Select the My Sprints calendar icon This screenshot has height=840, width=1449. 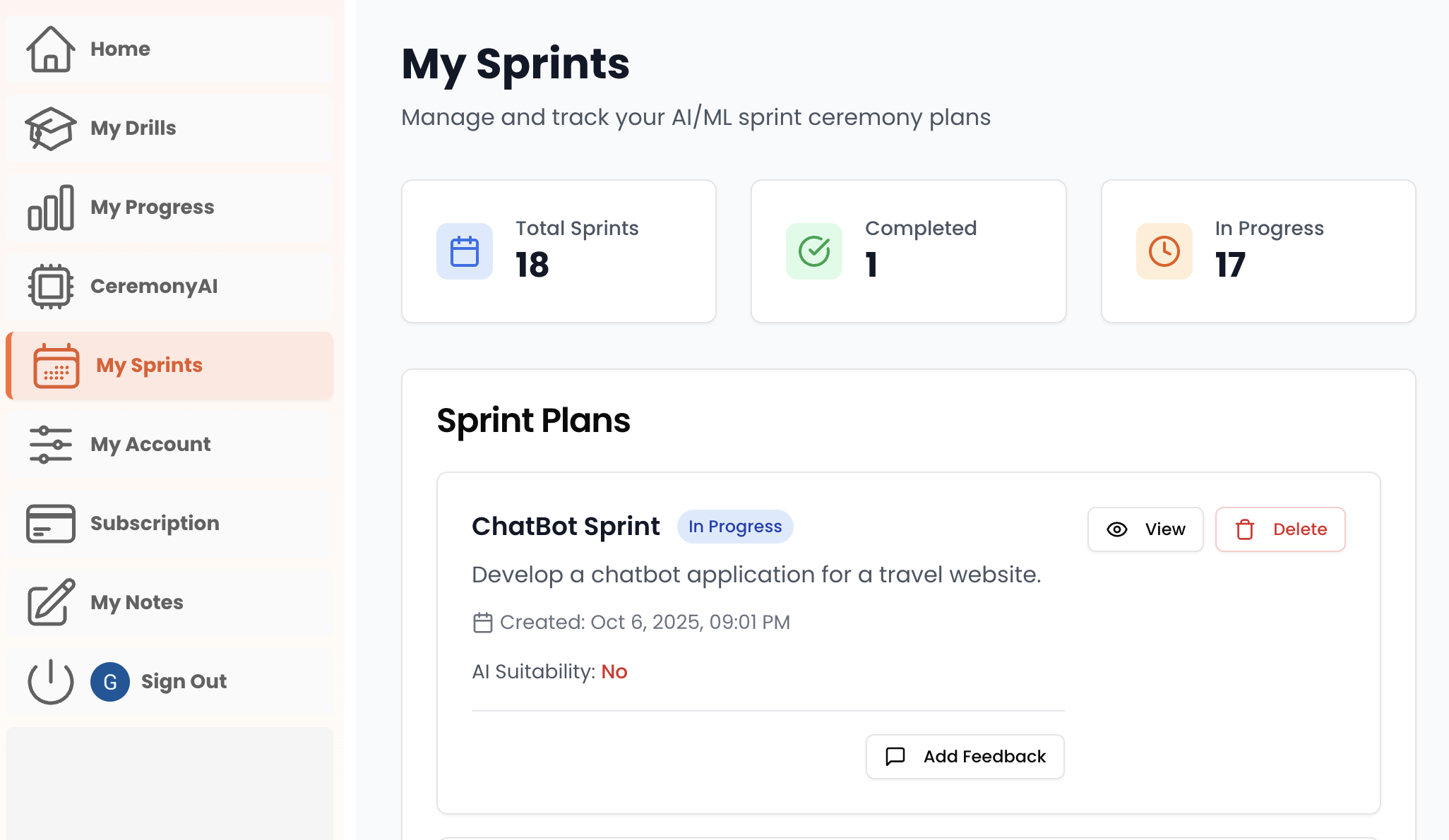click(56, 366)
